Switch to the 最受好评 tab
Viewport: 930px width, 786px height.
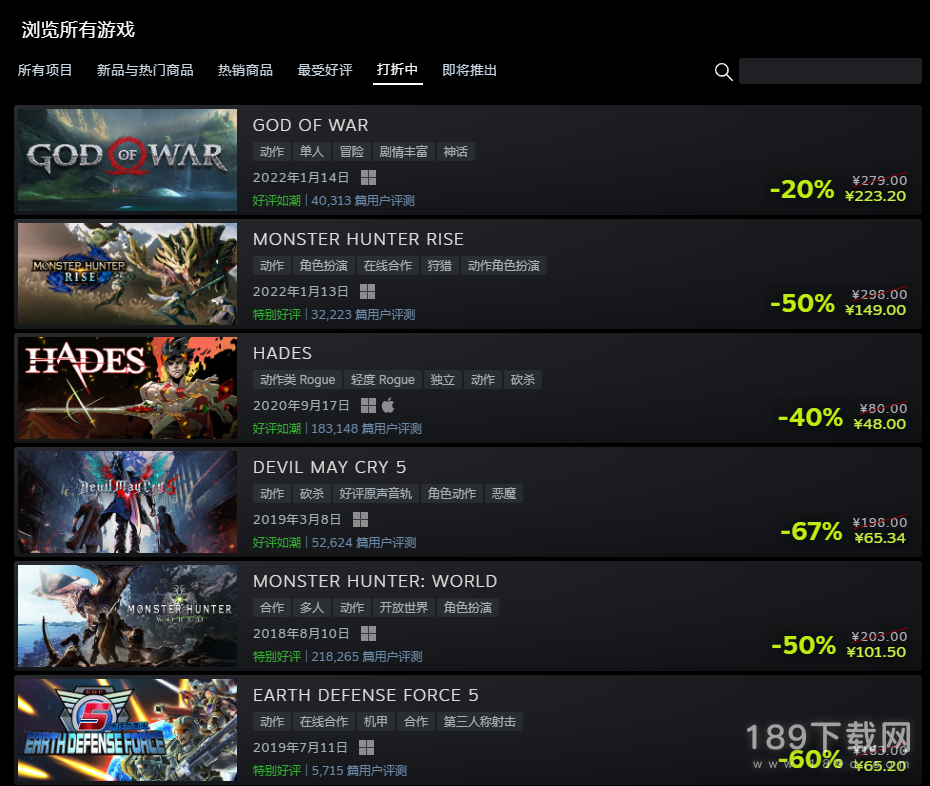pos(325,70)
